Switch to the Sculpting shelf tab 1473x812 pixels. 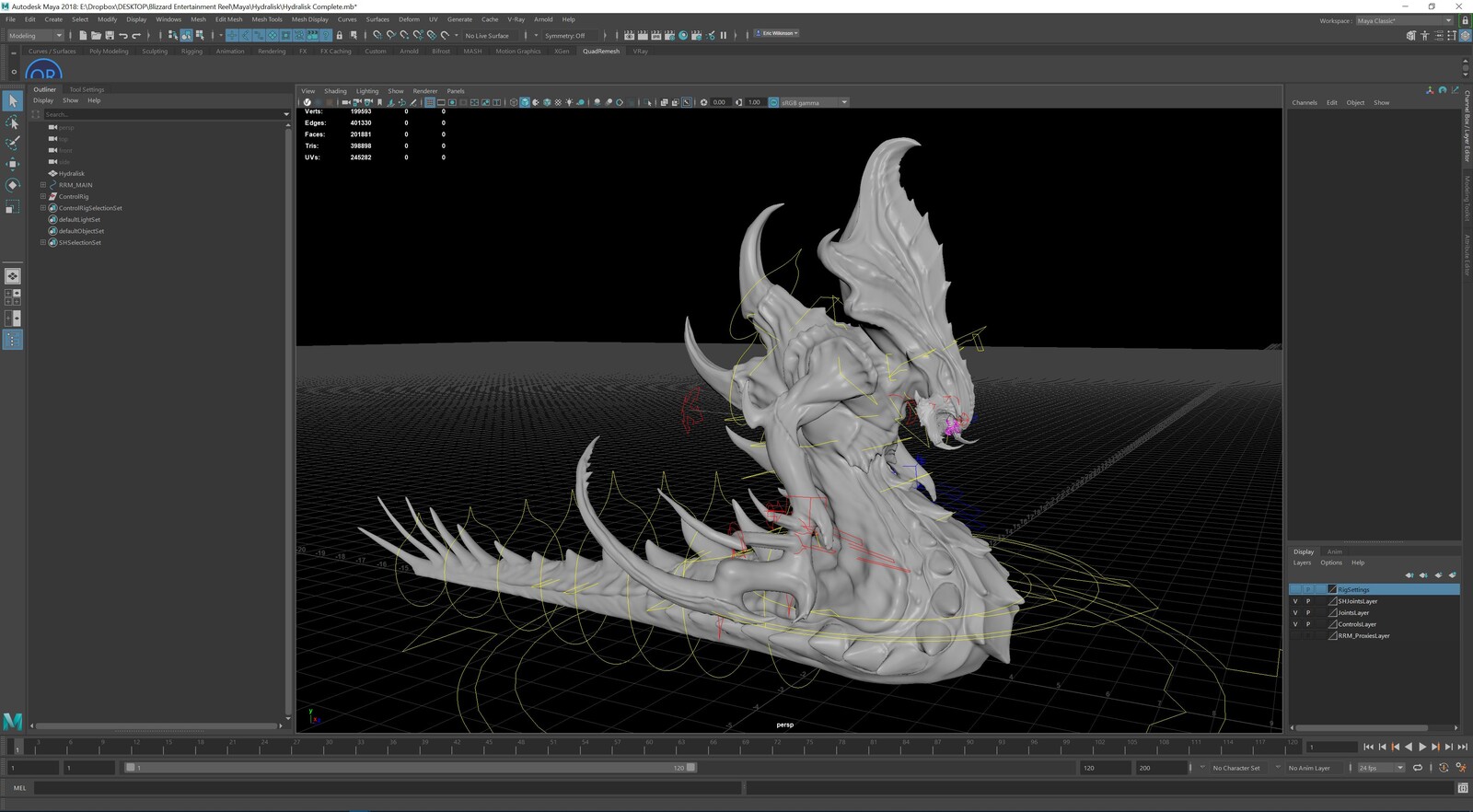155,52
